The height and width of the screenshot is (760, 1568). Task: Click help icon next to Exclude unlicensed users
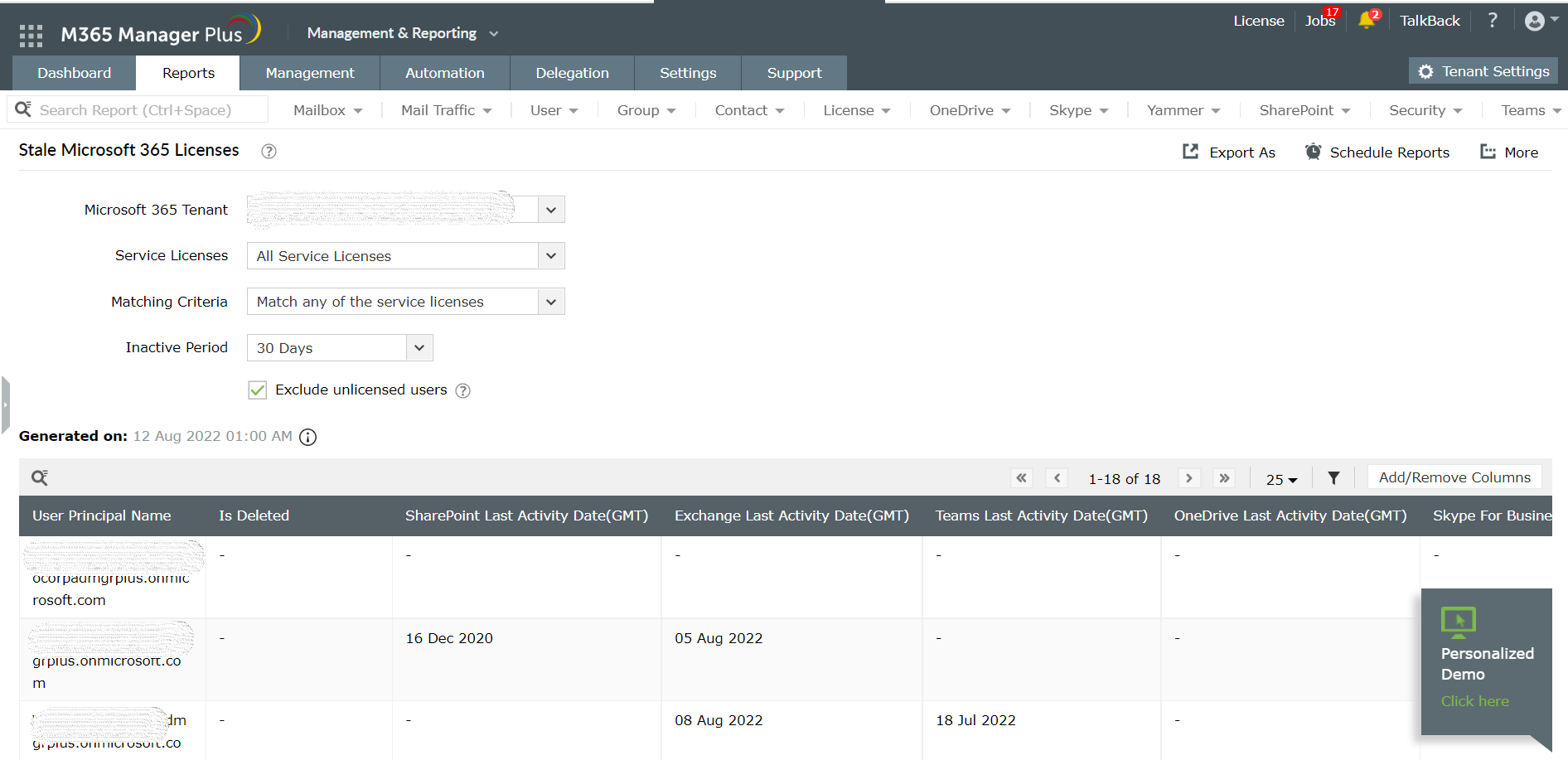463,390
